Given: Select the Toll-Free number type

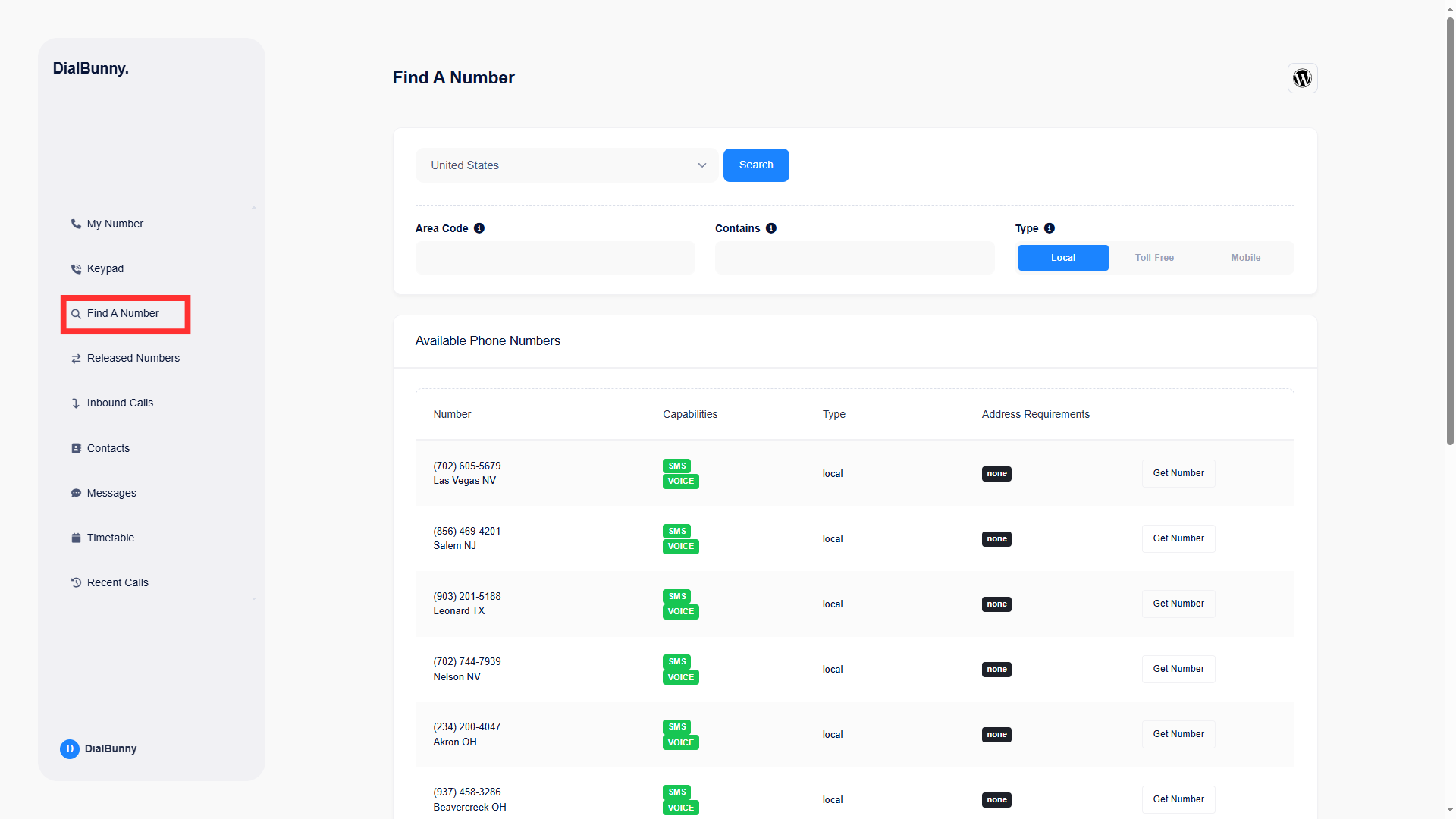Looking at the screenshot, I should (x=1153, y=257).
